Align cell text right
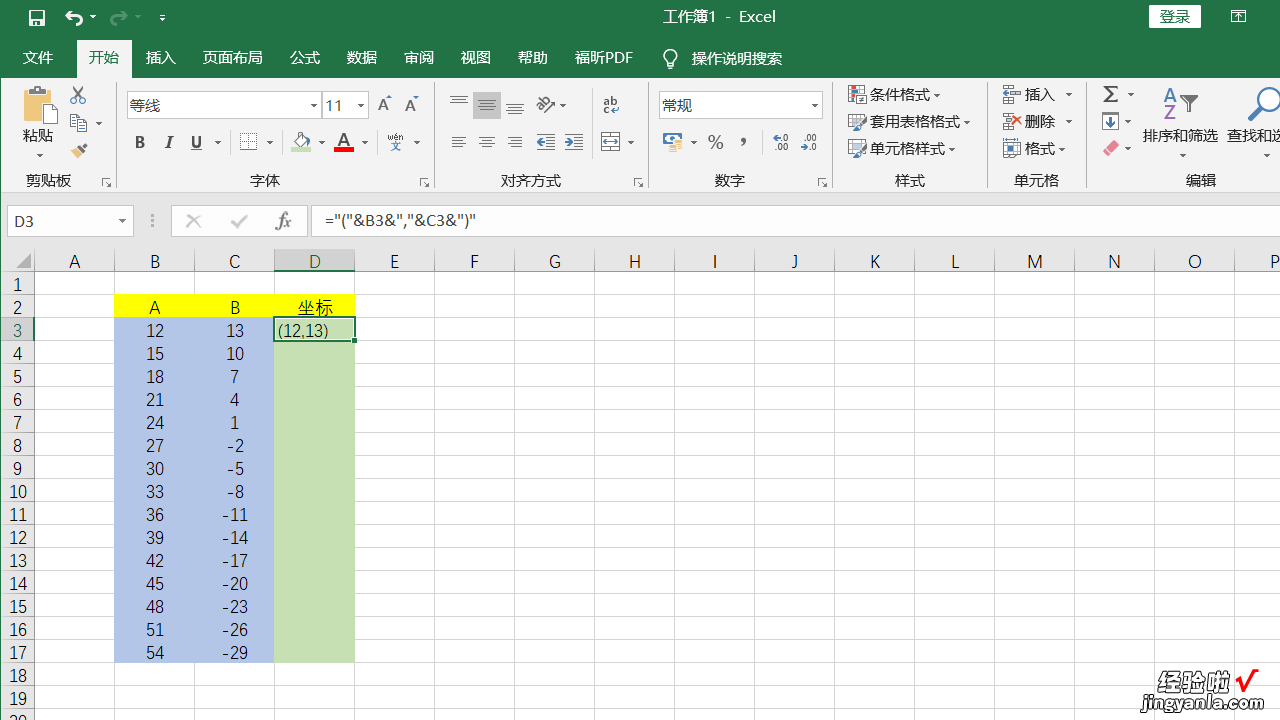The image size is (1280, 720). (515, 143)
